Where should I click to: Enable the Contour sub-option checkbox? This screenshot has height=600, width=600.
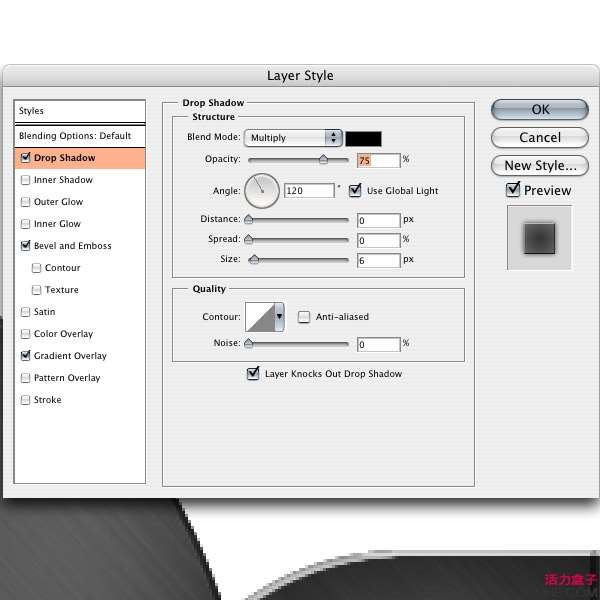click(36, 268)
